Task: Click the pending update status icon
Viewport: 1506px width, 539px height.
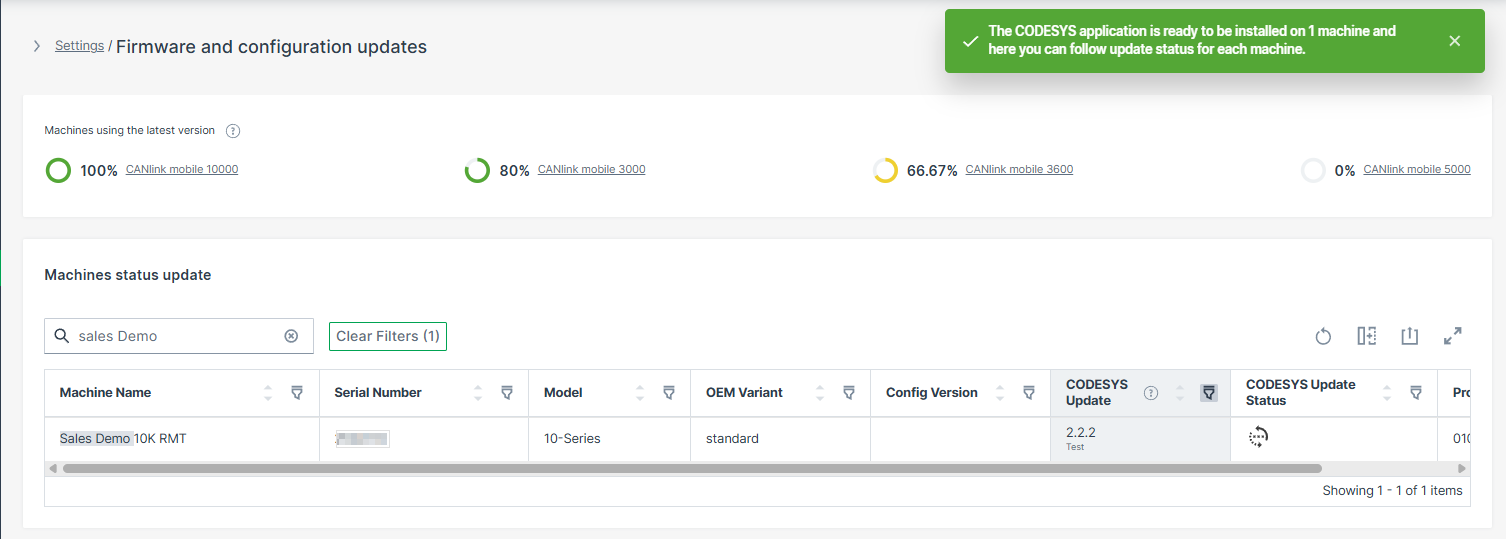Action: 1258,437
